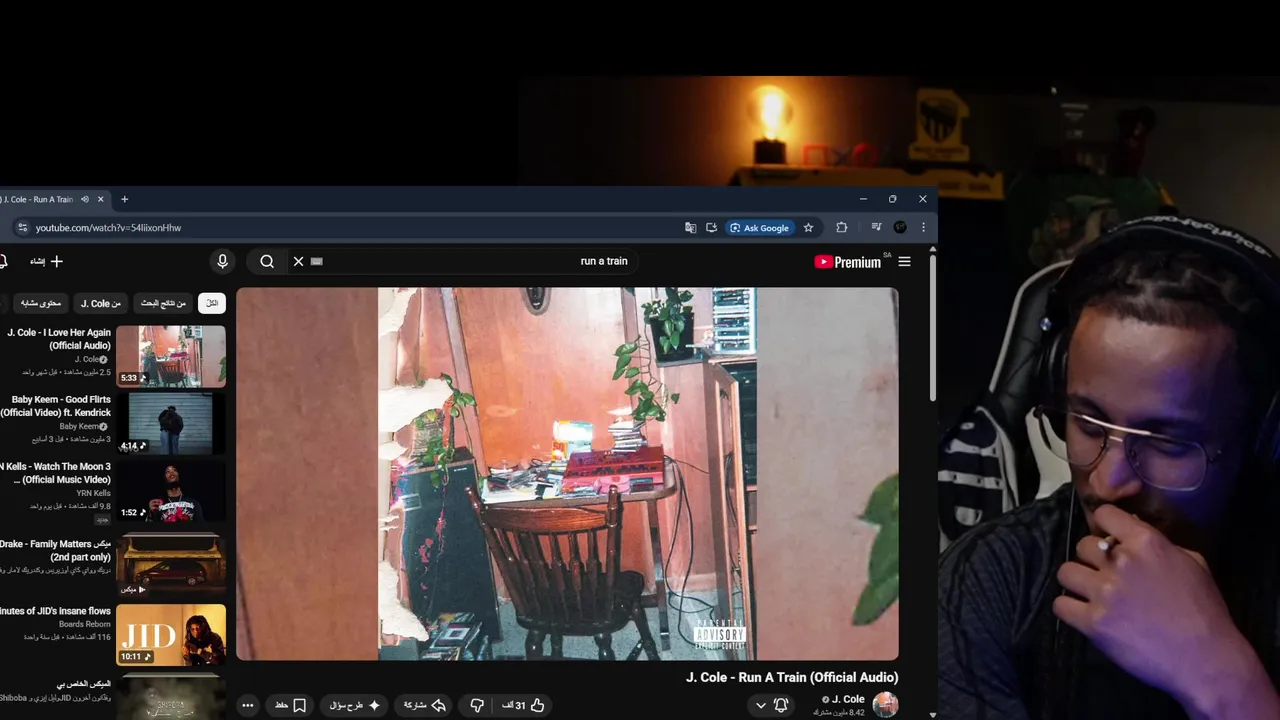View site information icon in address bar
The width and height of the screenshot is (1280, 720).
click(x=22, y=228)
